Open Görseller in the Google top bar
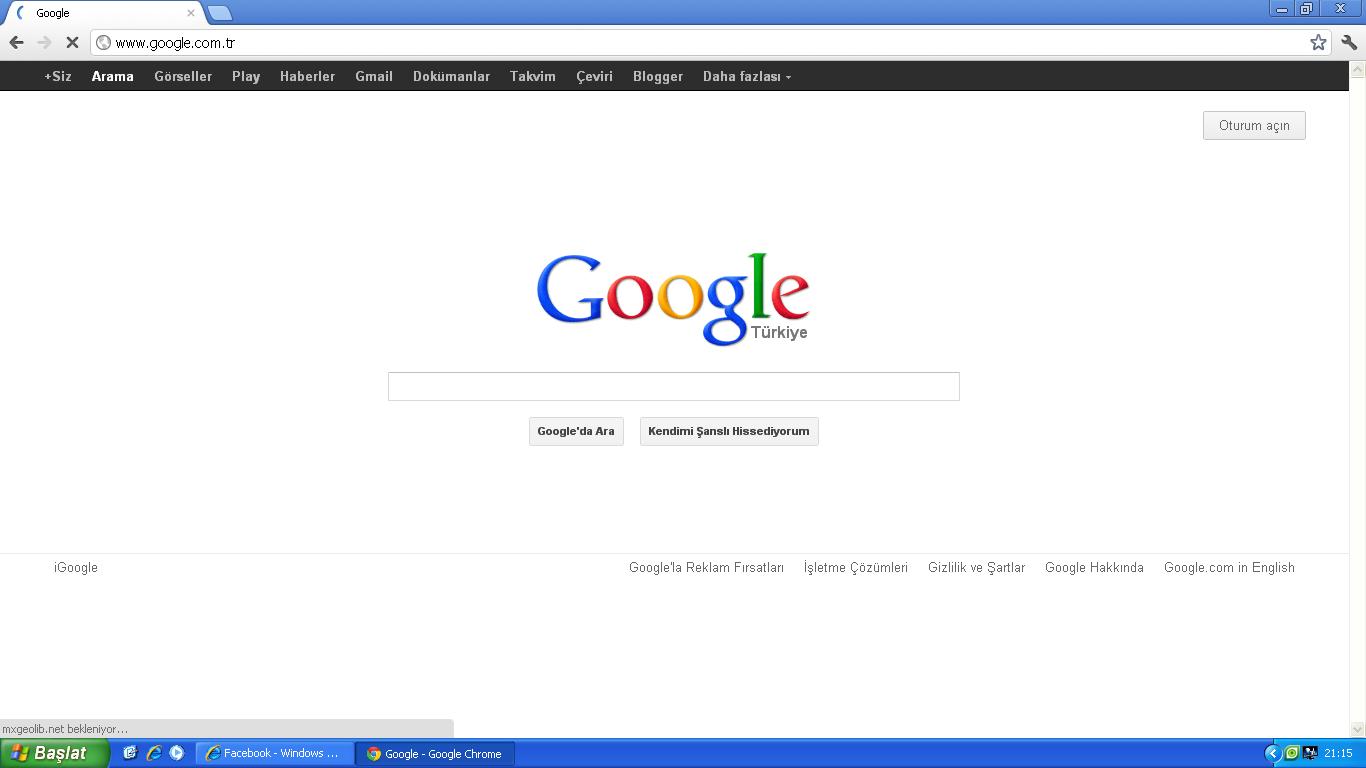 pos(183,76)
